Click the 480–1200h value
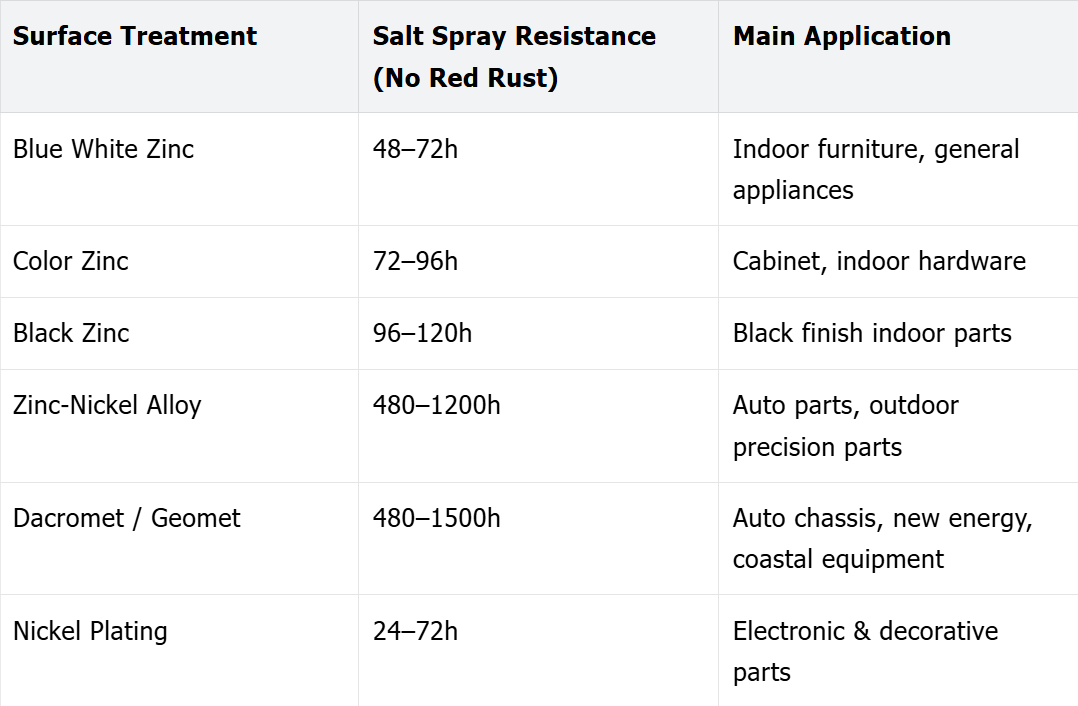 [x=437, y=405]
